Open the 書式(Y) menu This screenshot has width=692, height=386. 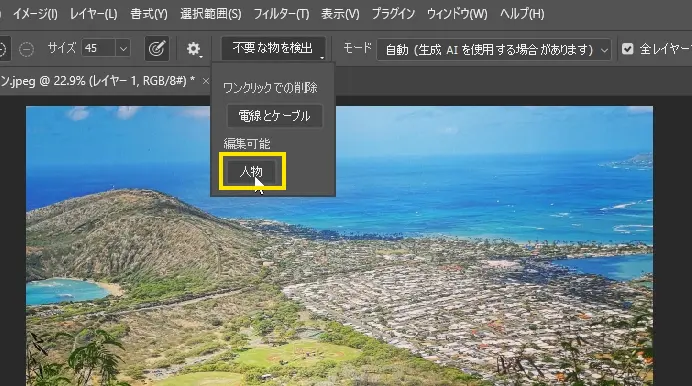(x=149, y=14)
